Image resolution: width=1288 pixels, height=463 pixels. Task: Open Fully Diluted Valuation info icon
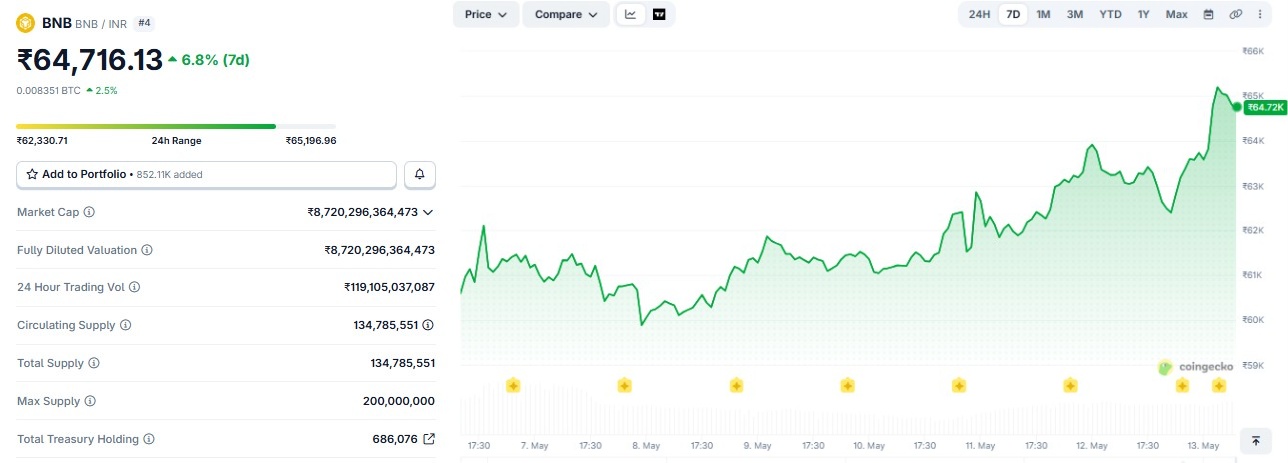coord(147,250)
